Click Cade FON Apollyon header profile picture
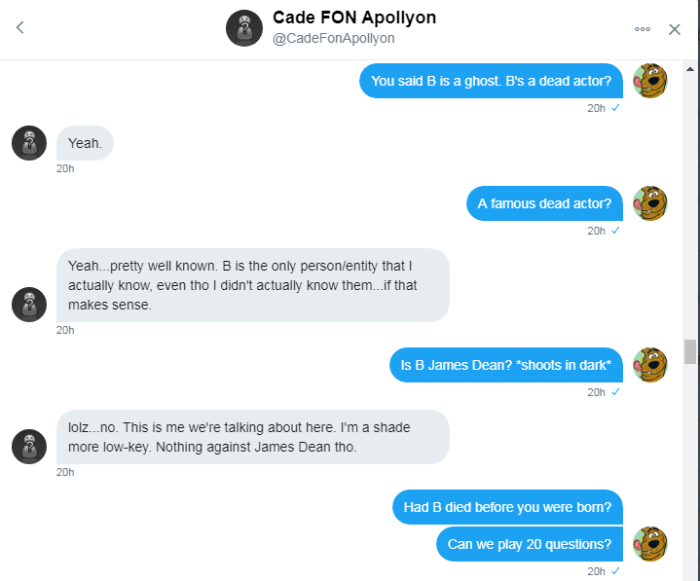 [x=244, y=28]
